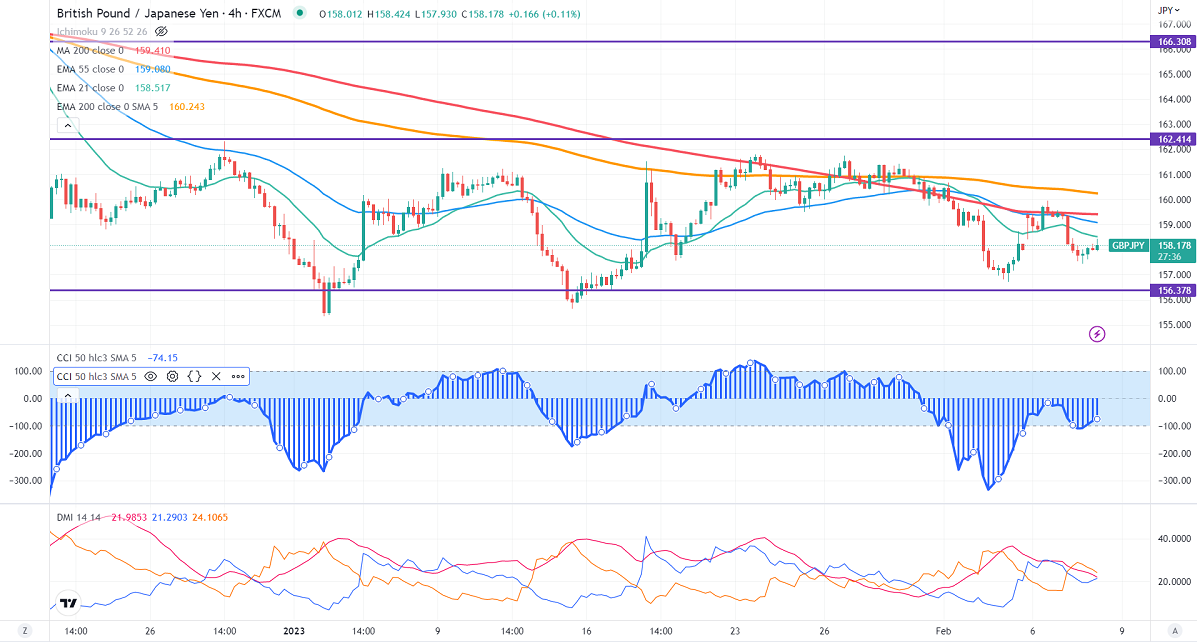Open CCI more options three-dot menu

pyautogui.click(x=238, y=377)
